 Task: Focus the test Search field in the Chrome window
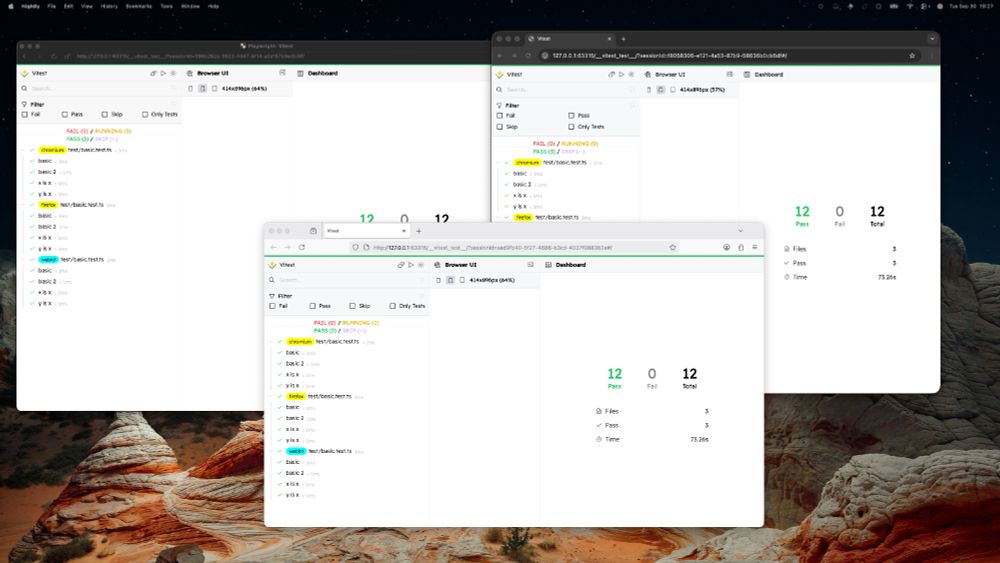[567, 90]
